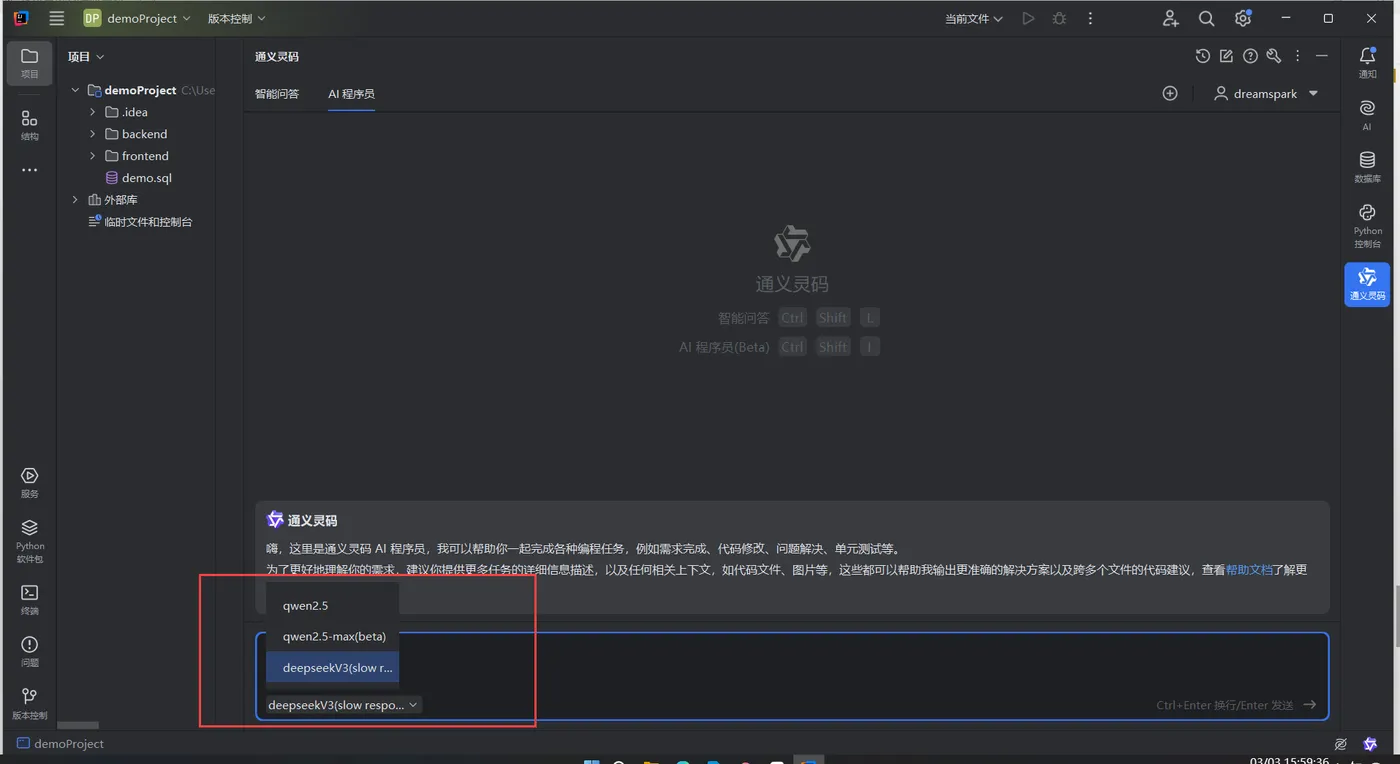Show more tool windows via left ellipsis
This screenshot has width=1400, height=764.
tap(30, 170)
